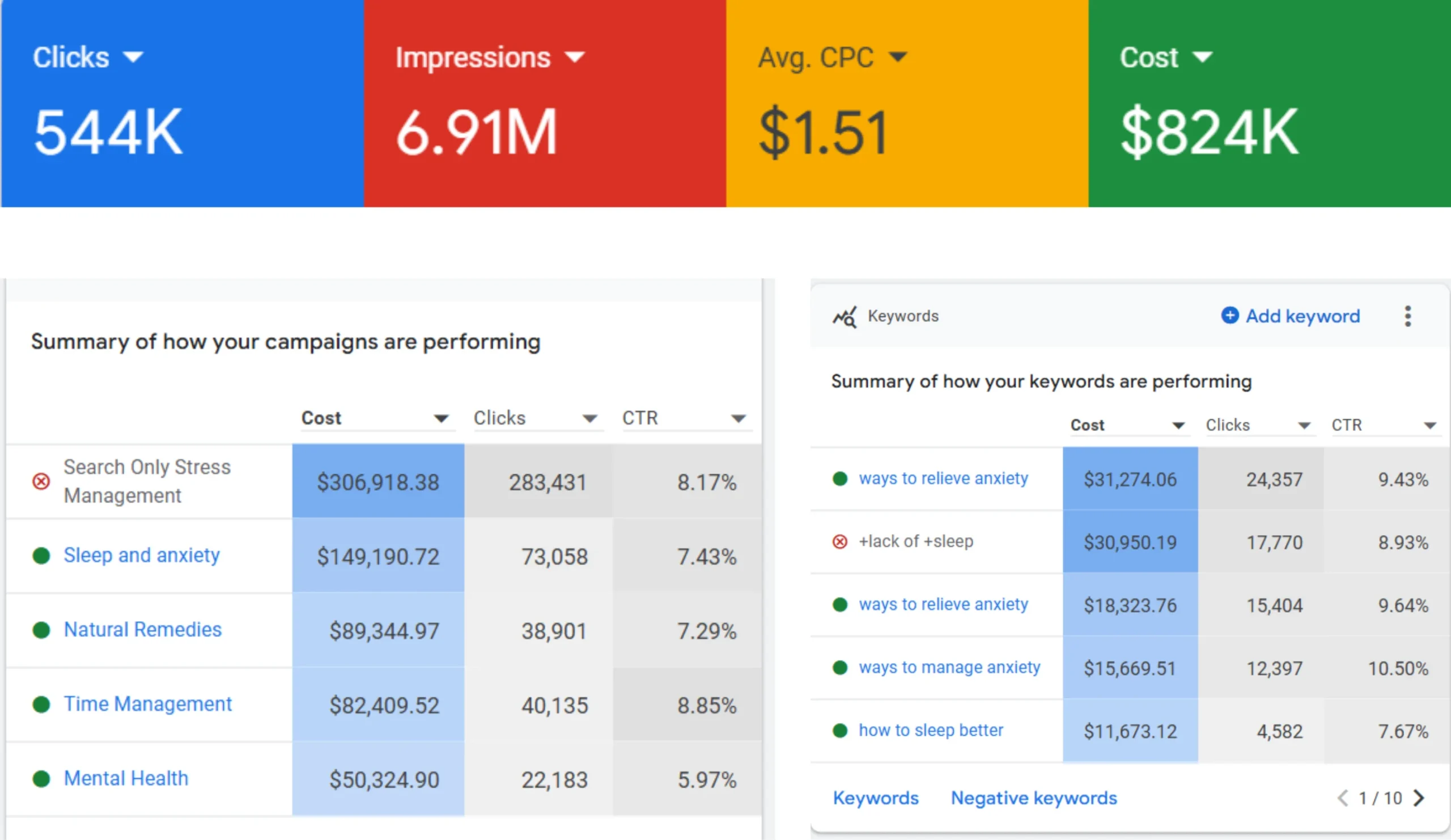Open the ways to manage anxiety keyword

949,667
